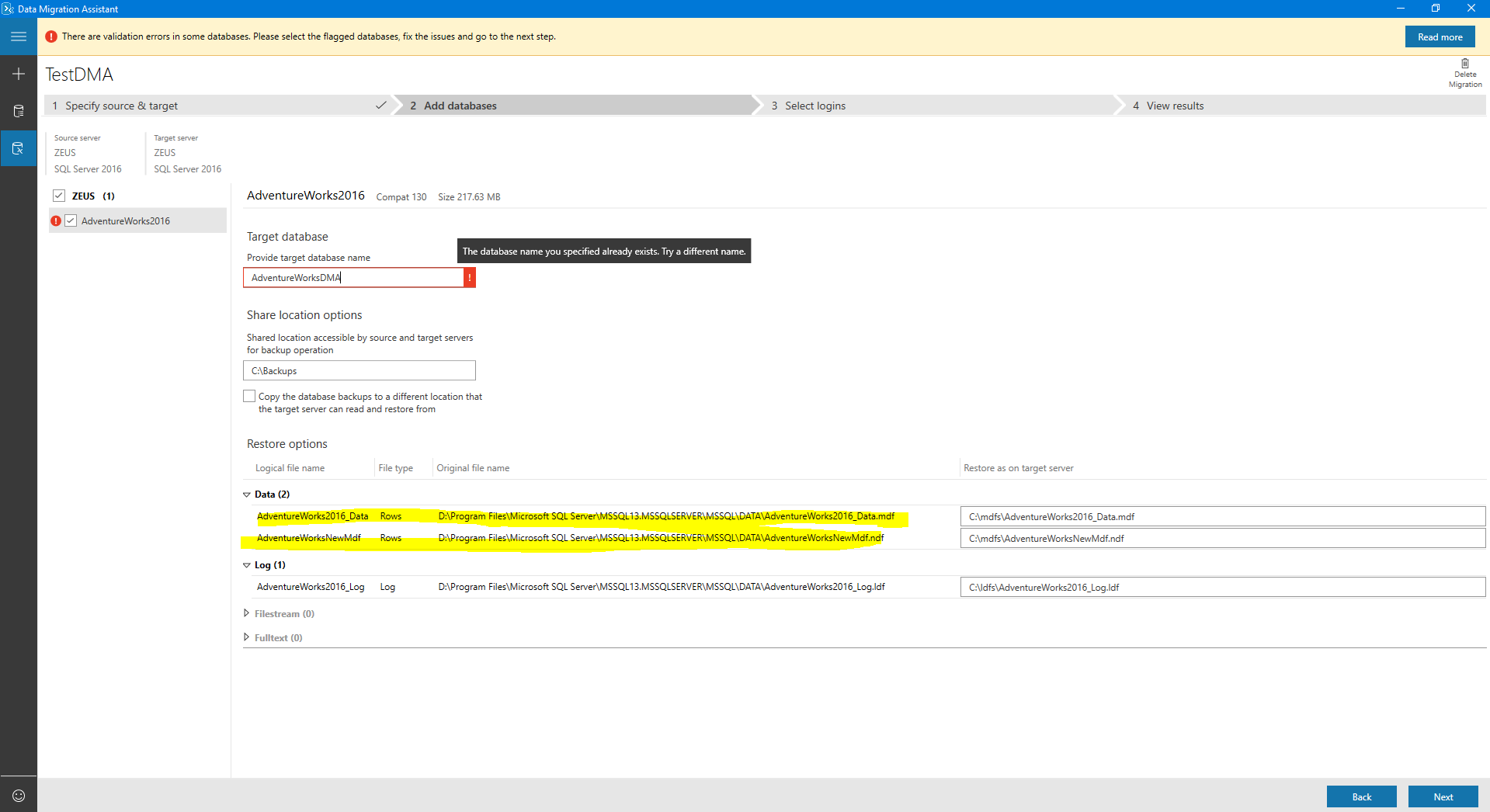The height and width of the screenshot is (812, 1490).
Task: Click the Restore options heading
Action: (x=287, y=444)
